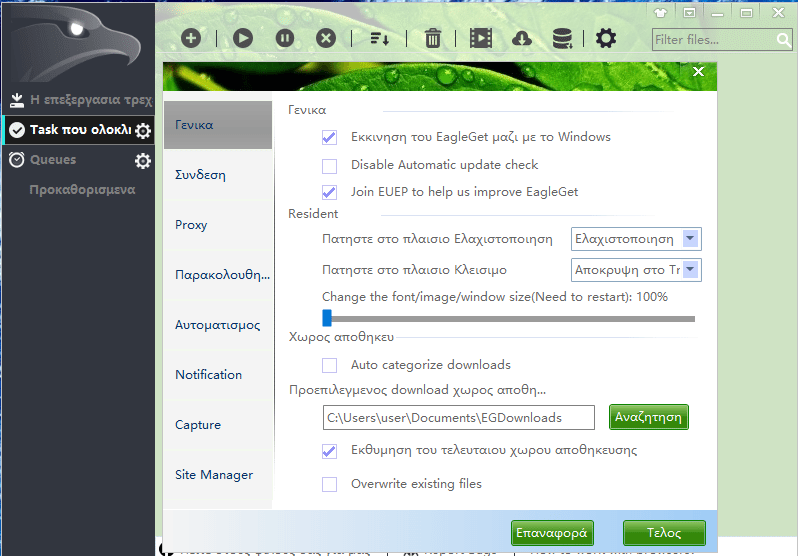The height and width of the screenshot is (556, 798).
Task: Click the font/window size slider handle
Action: (327, 318)
